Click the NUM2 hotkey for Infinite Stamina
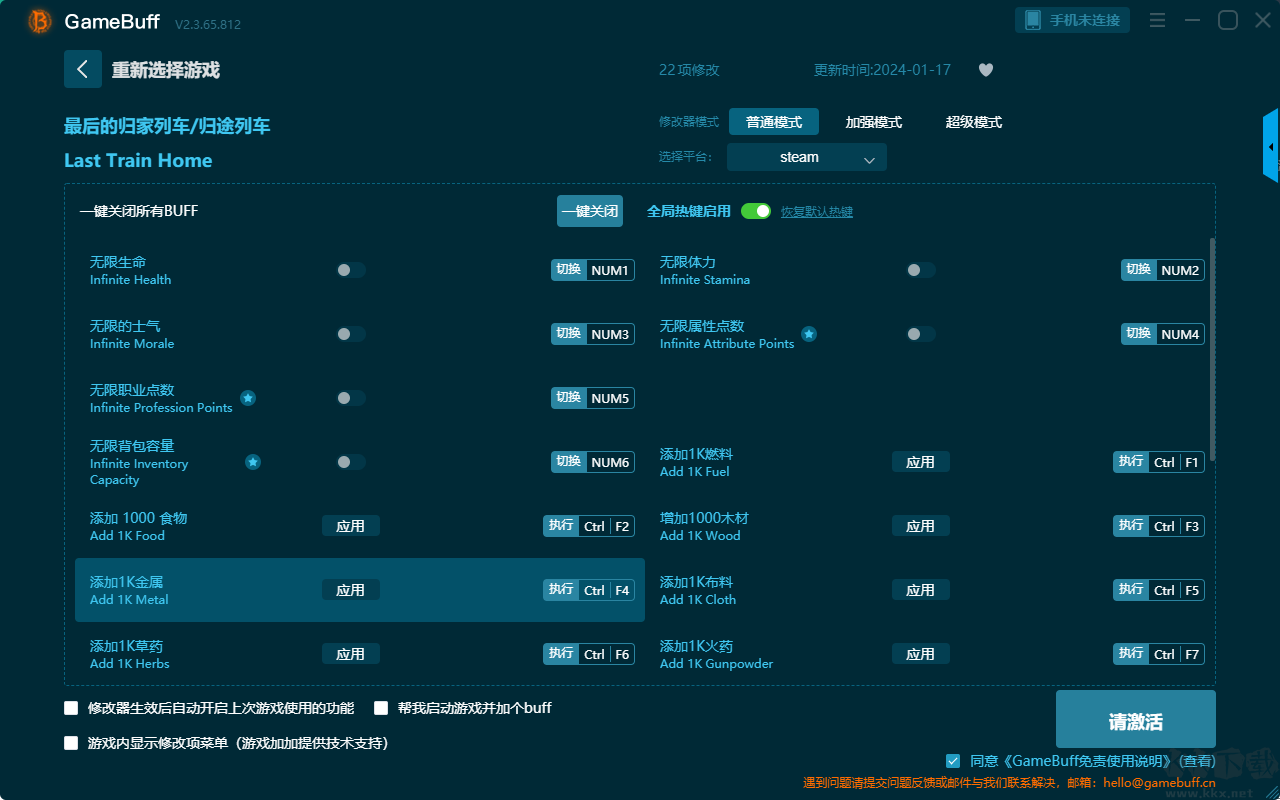 1163,270
